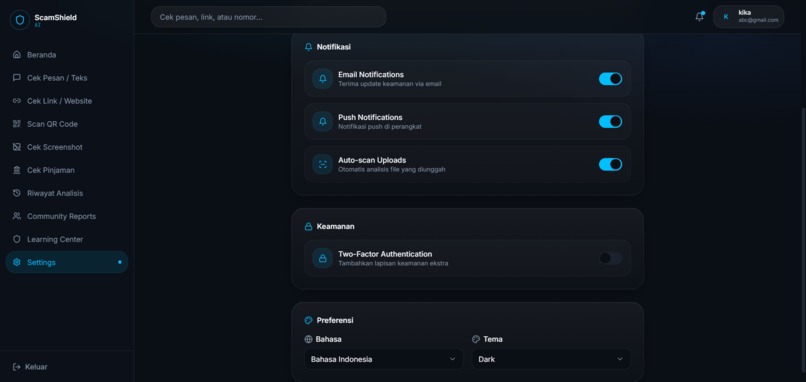Viewport: 806px width, 382px height.
Task: Click the Keamanan section lock icon
Action: pyautogui.click(x=308, y=226)
